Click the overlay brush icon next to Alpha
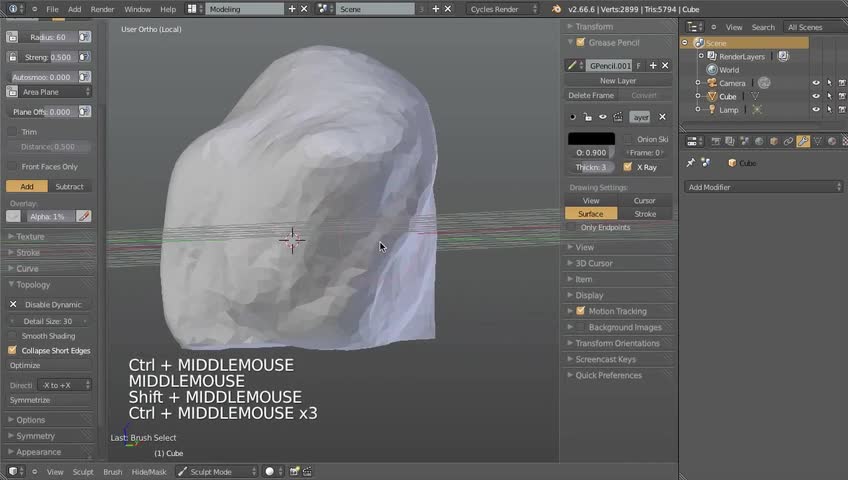 (x=84, y=216)
